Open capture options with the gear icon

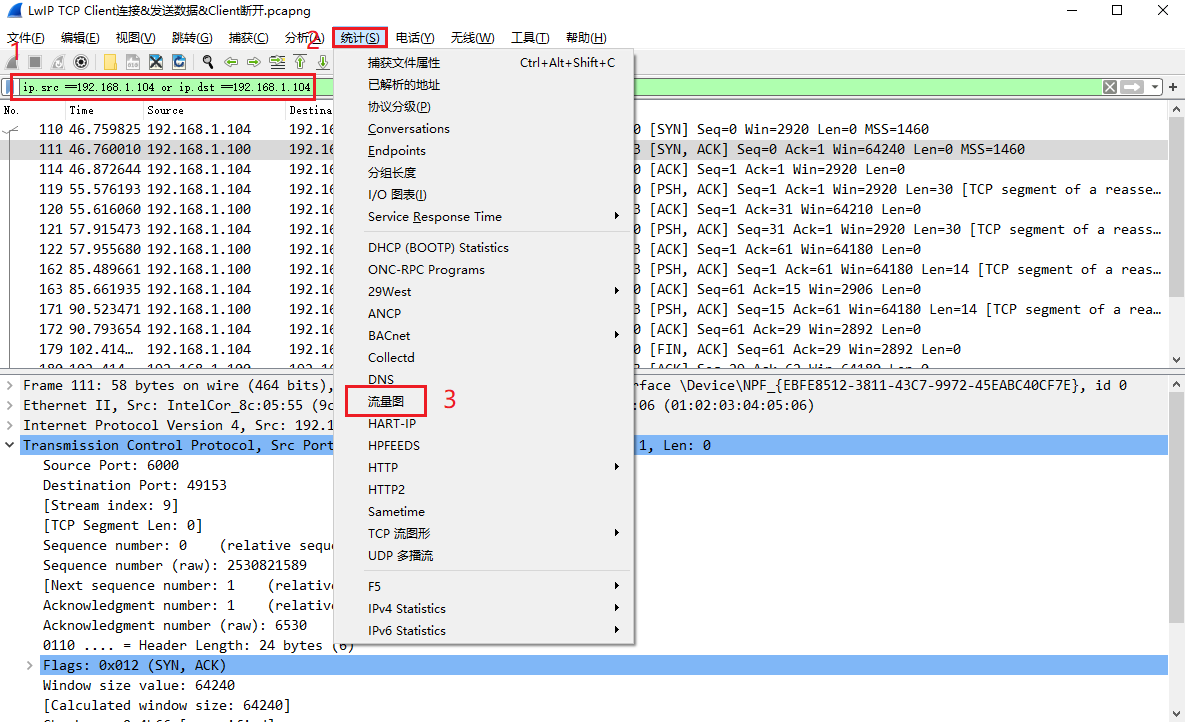(80, 62)
